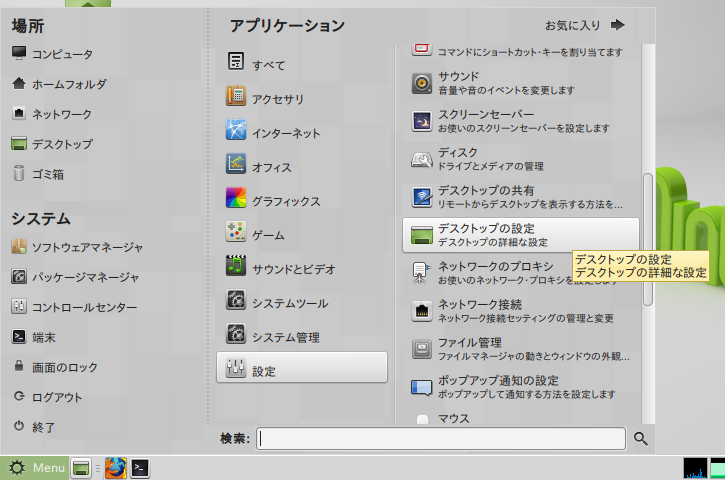Image resolution: width=725 pixels, height=480 pixels.
Task: Click the Menu button on the panel
Action: click(37, 467)
